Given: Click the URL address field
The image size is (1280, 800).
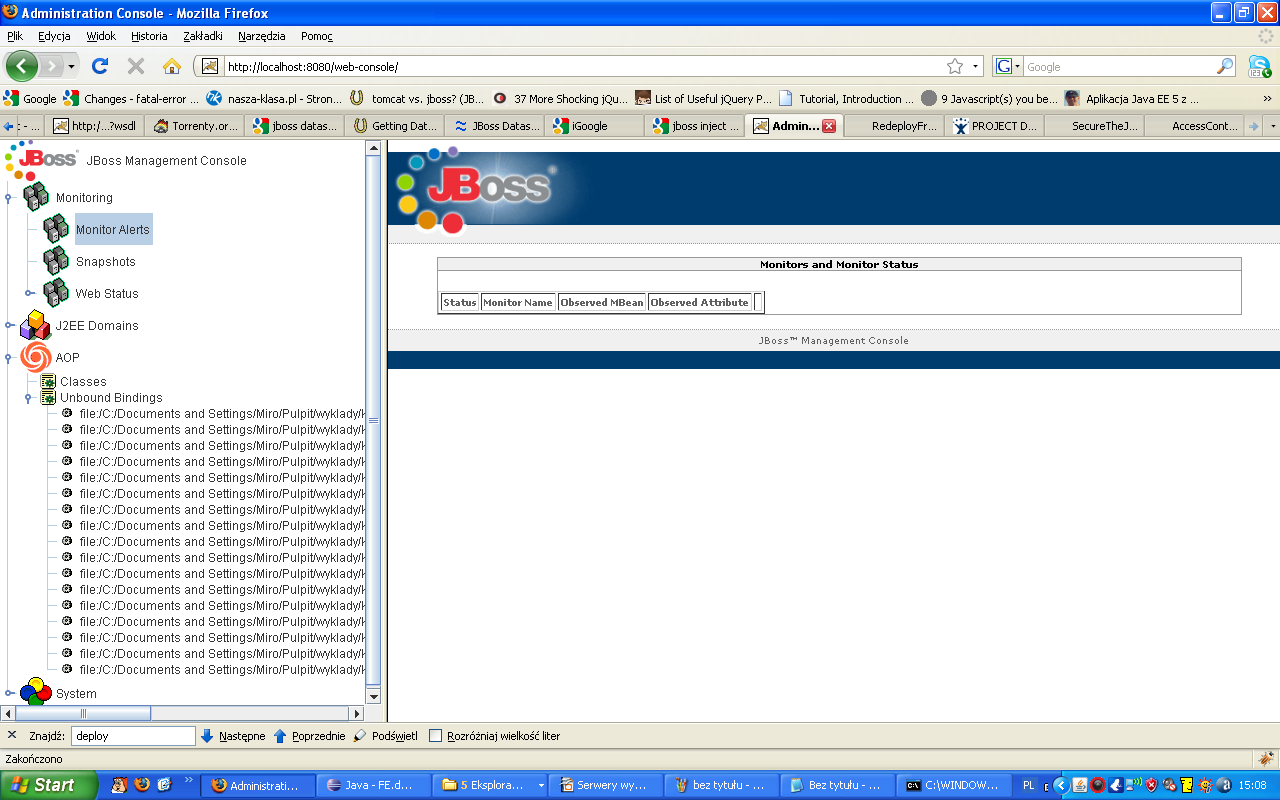Looking at the screenshot, I should click(583, 66).
